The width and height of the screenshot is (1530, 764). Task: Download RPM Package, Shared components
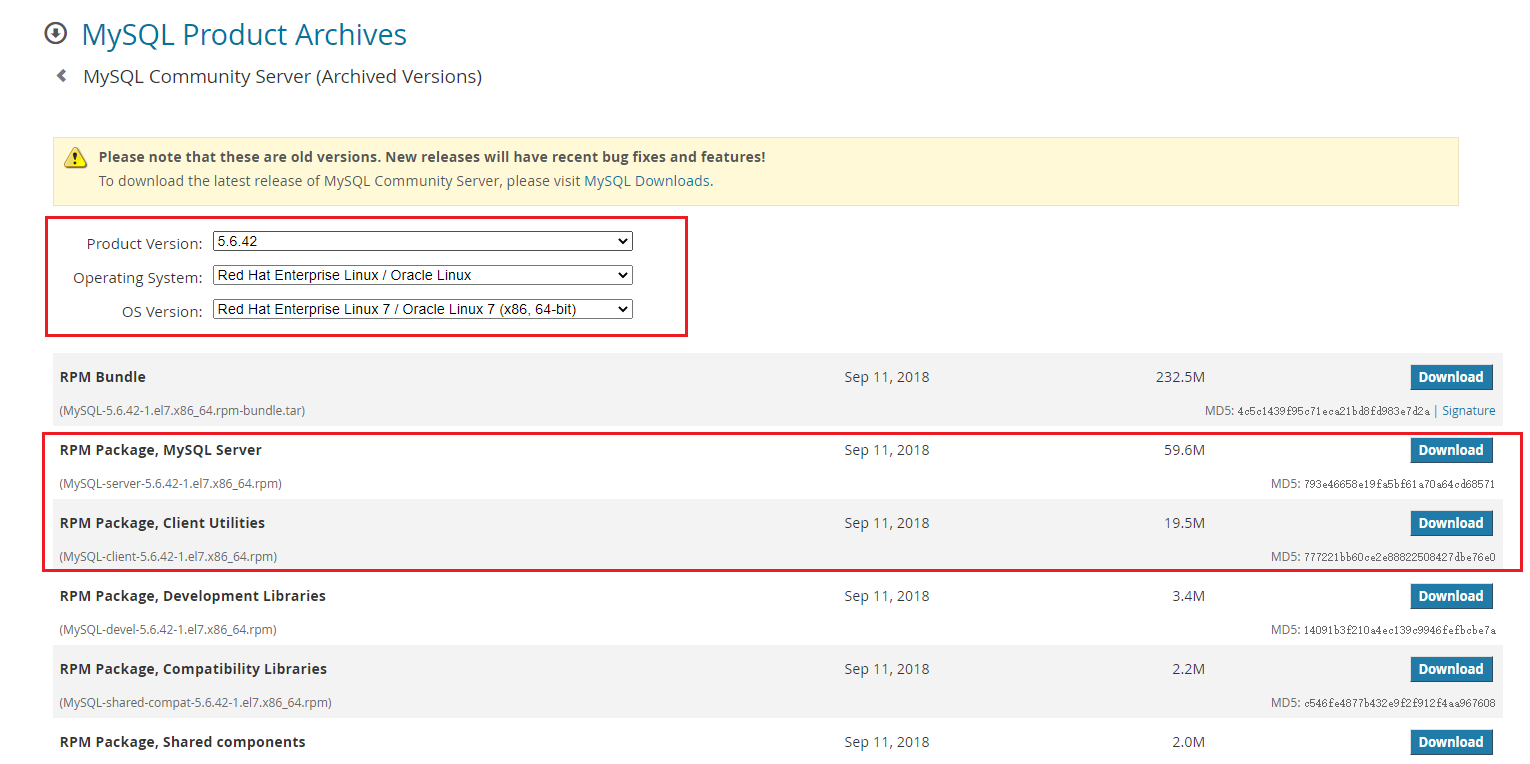[1451, 742]
